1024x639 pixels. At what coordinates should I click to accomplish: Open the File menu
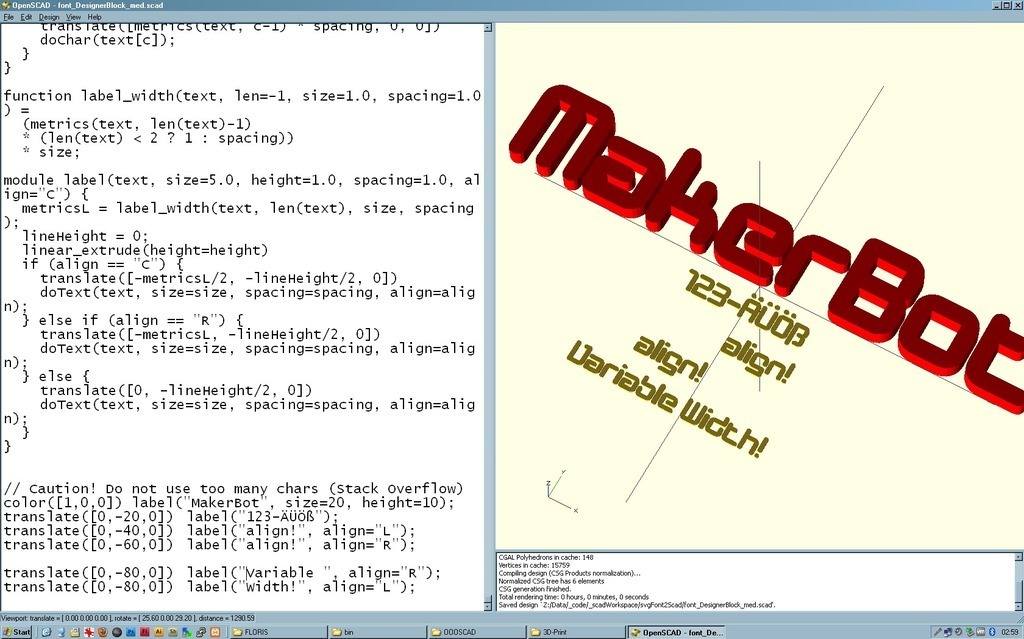[x=8, y=17]
